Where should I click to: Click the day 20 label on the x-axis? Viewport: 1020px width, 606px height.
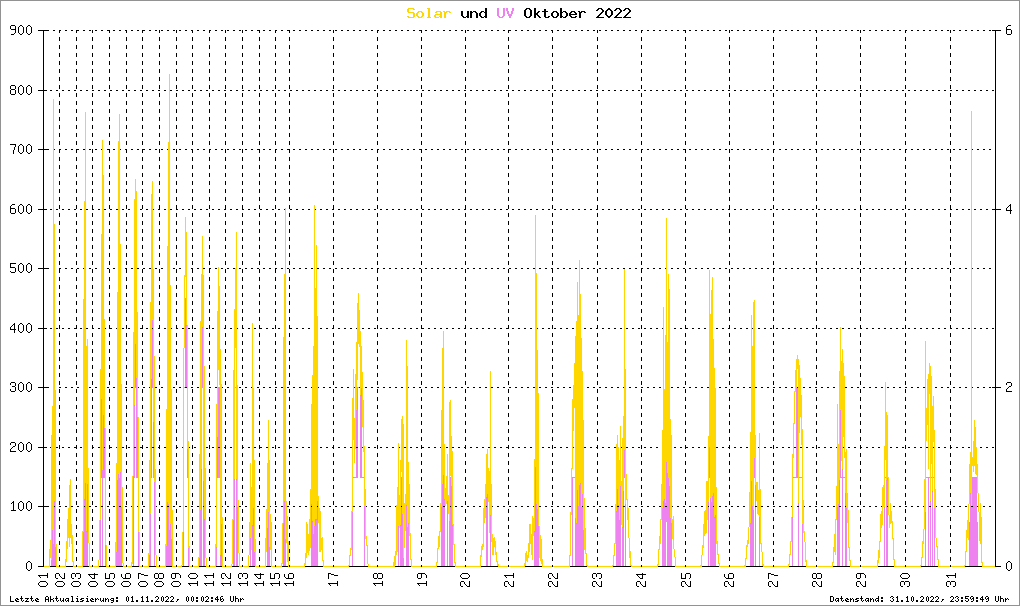[465, 580]
